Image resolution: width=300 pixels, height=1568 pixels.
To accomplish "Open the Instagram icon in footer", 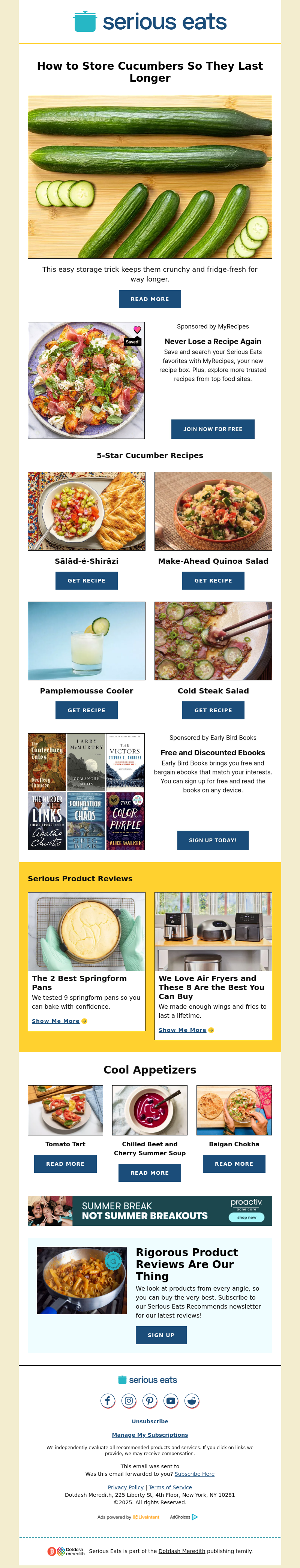I will point(129,1400).
